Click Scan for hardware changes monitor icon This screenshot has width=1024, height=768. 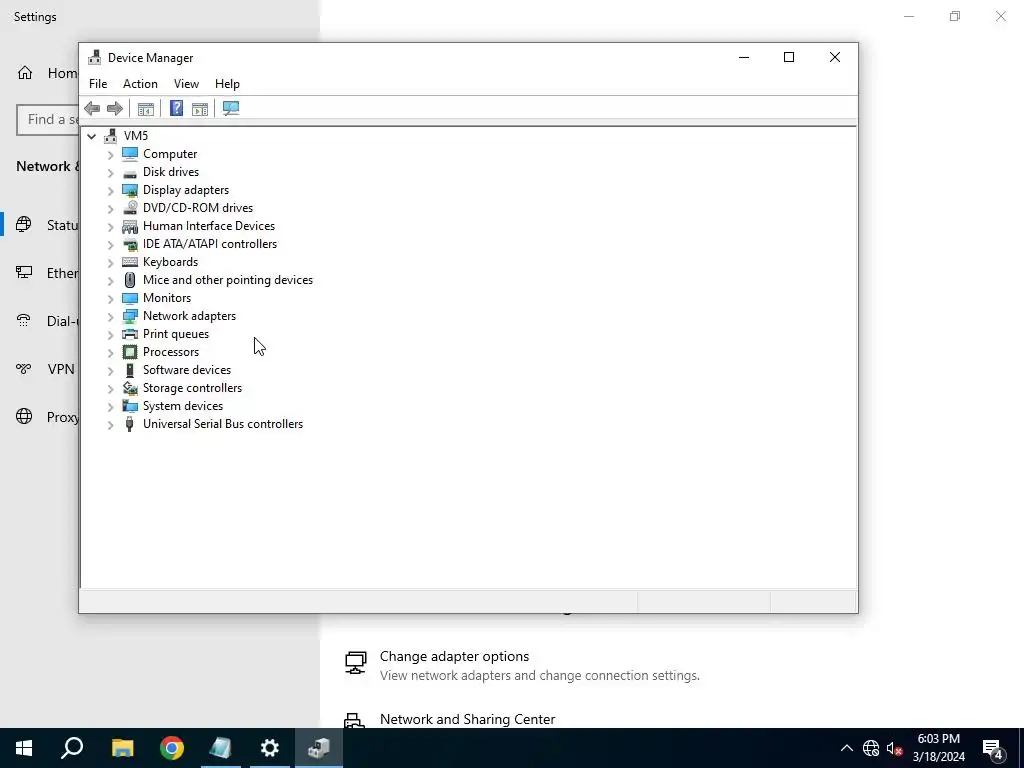coord(231,108)
